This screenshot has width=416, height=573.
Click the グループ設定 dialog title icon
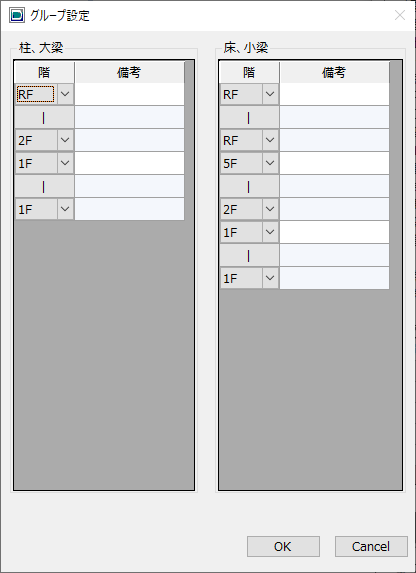click(17, 15)
